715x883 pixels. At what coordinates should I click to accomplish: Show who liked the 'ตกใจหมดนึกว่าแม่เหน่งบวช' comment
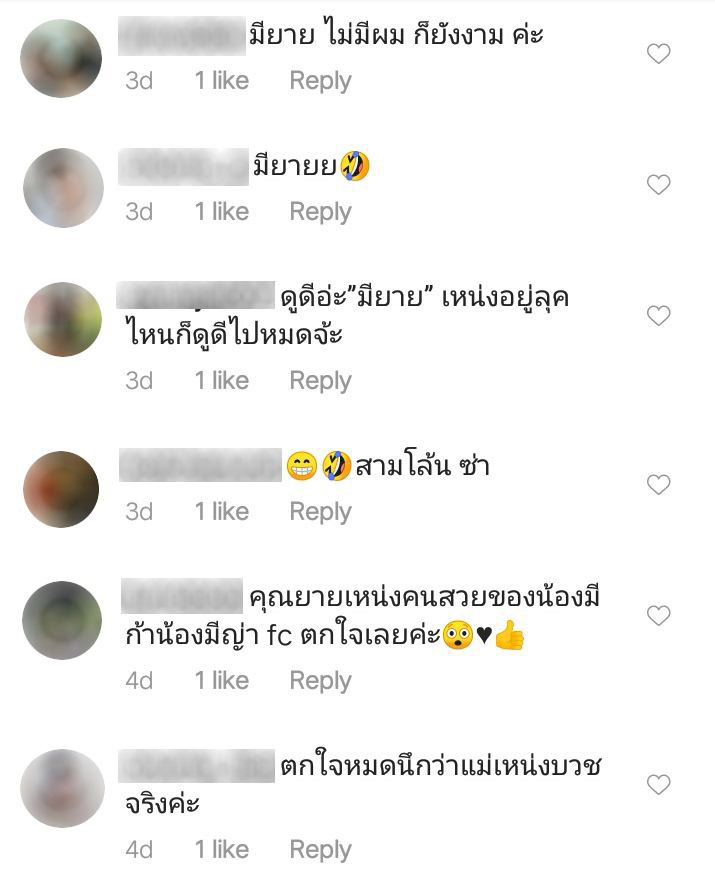222,850
